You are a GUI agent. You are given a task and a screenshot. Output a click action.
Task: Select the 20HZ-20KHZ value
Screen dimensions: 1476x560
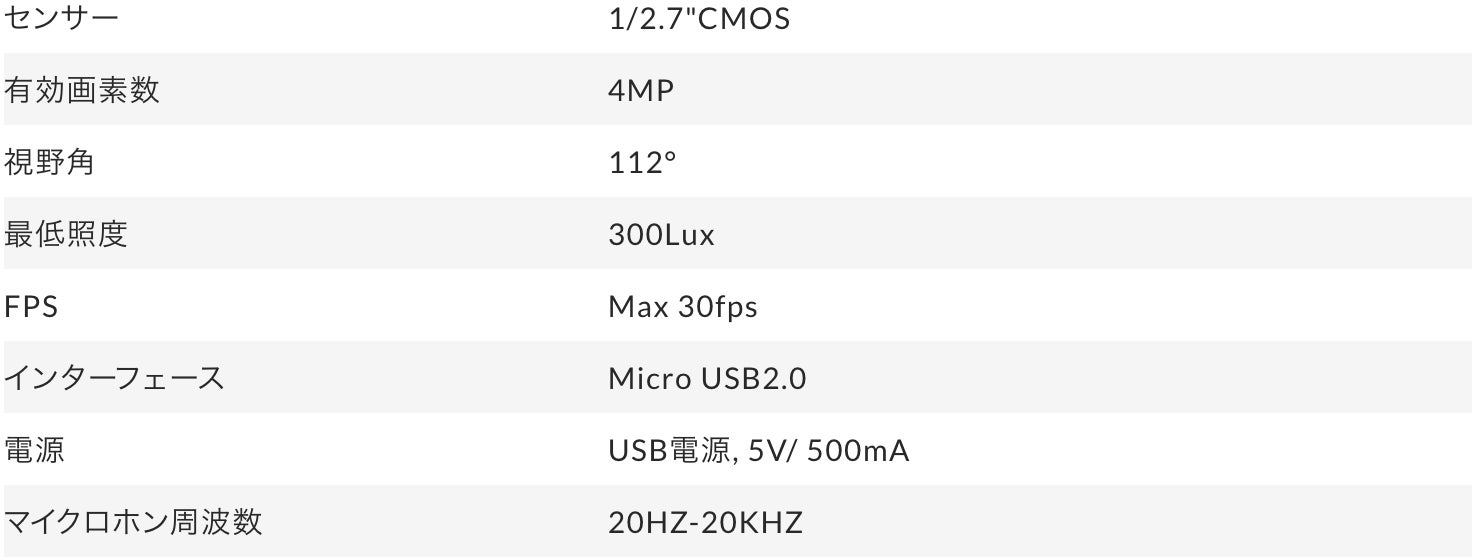coord(705,522)
